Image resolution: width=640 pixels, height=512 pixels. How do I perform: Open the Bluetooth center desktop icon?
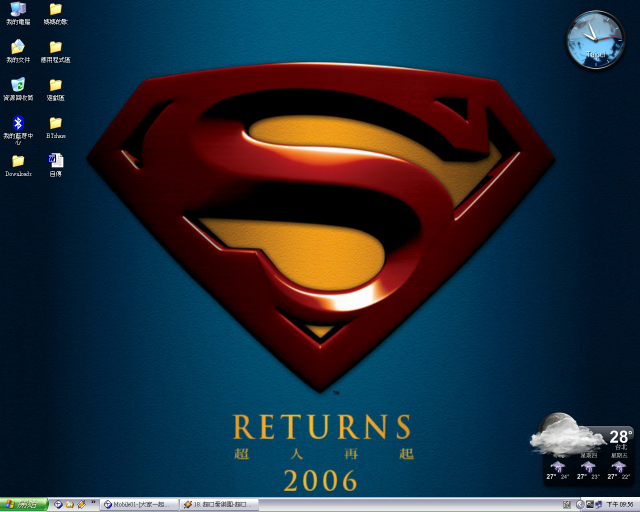(18, 129)
